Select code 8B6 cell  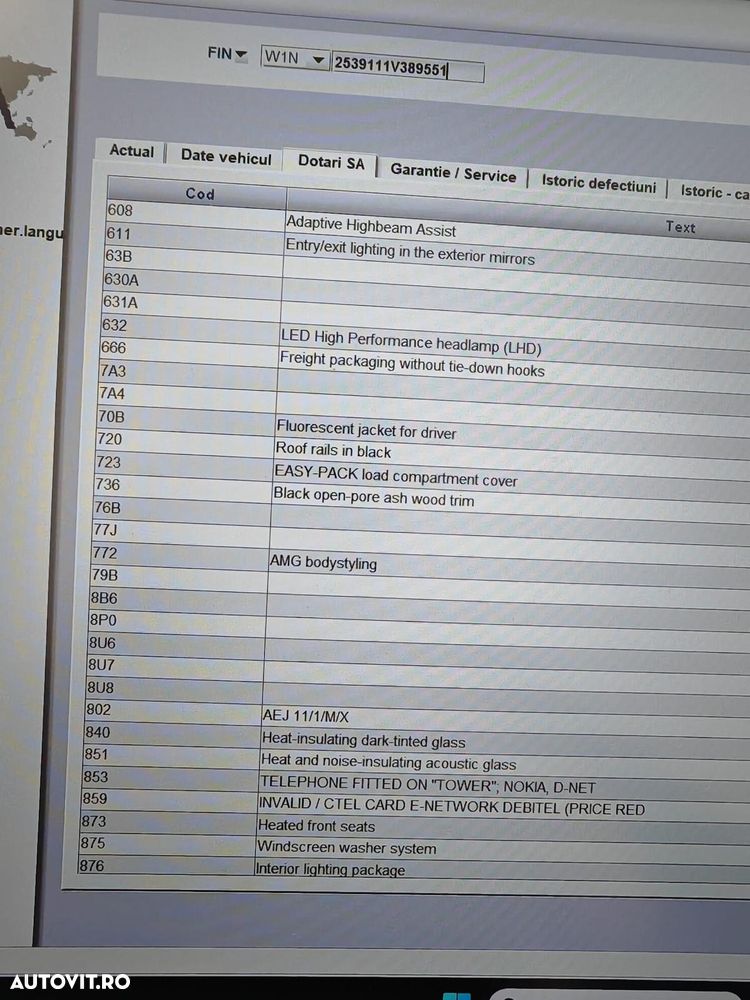[x=177, y=600]
